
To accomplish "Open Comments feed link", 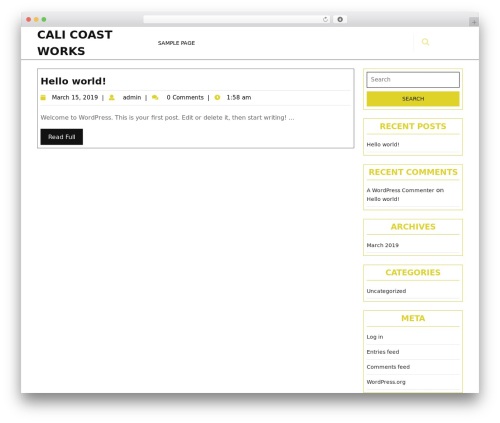I will point(388,367).
